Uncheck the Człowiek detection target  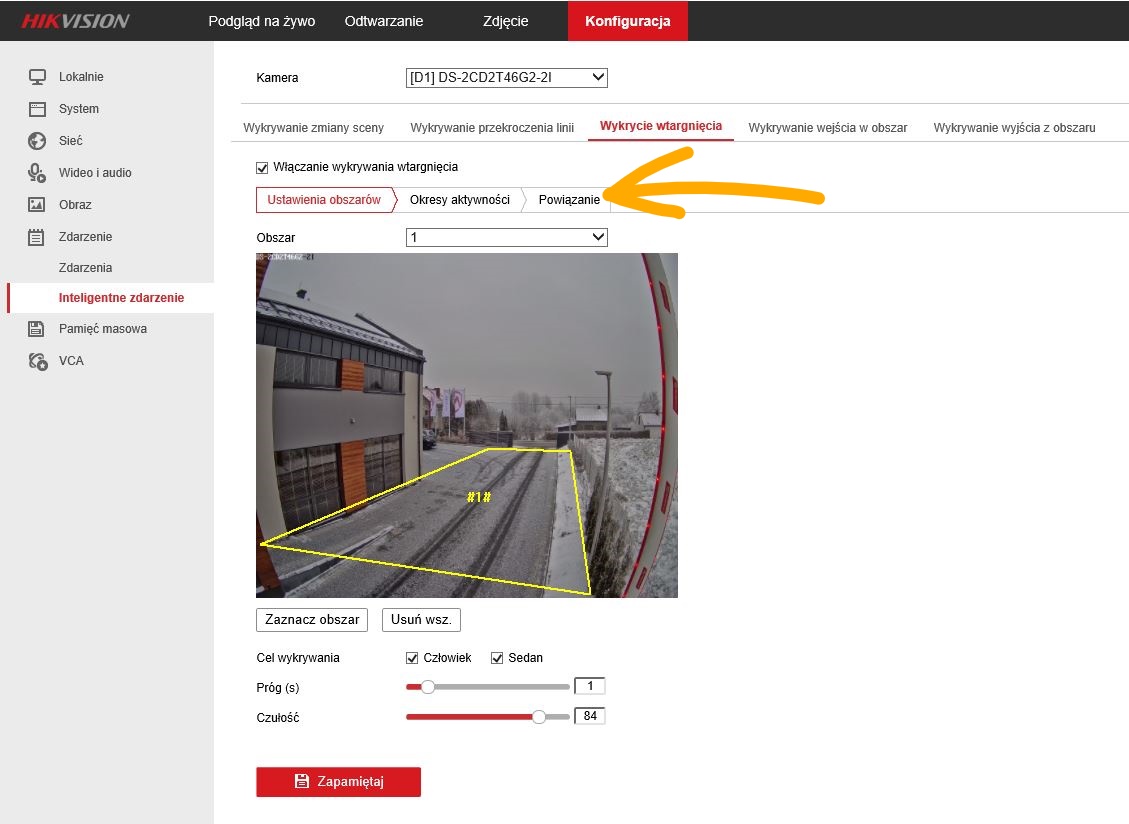coord(412,658)
